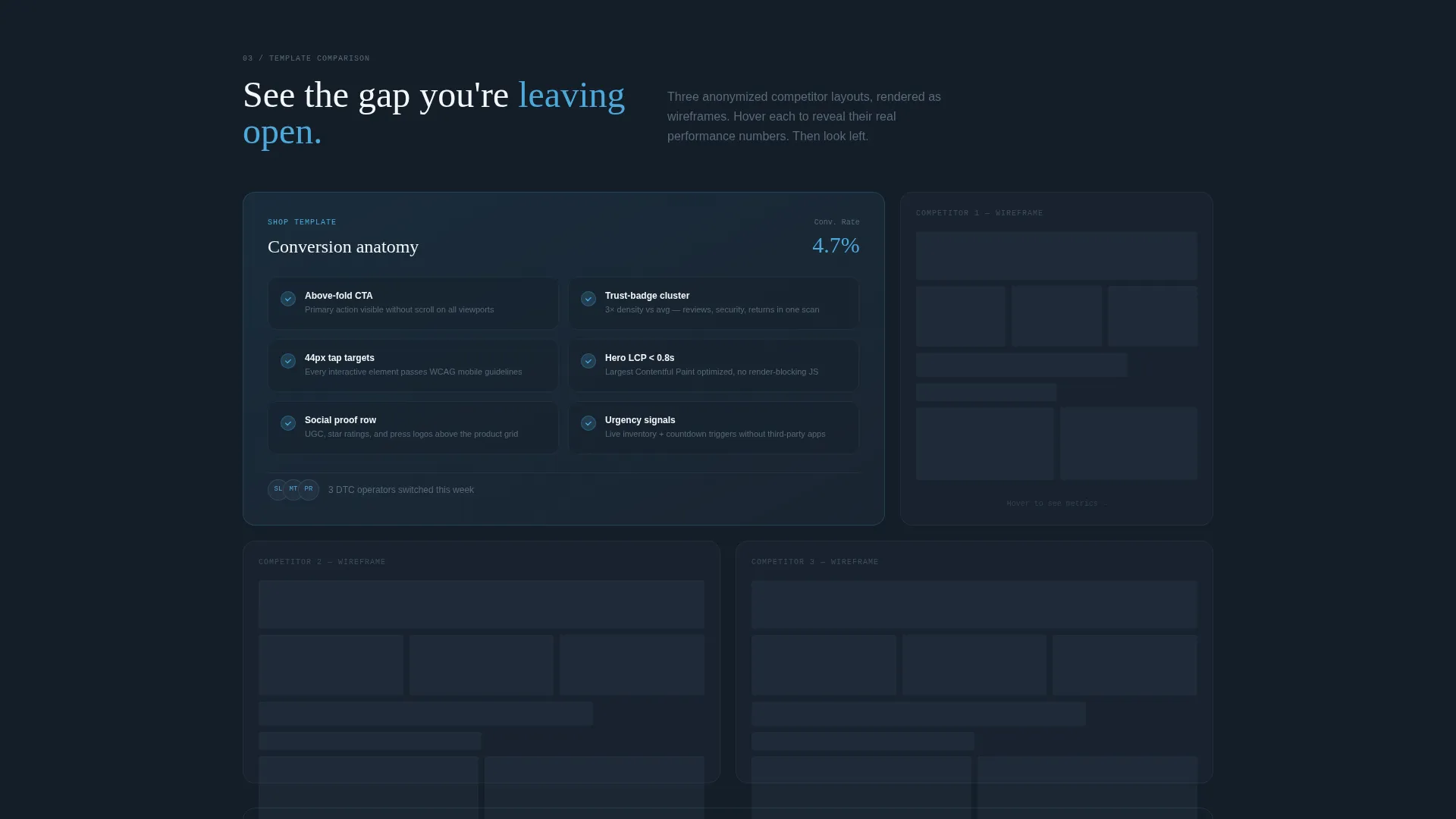
Task: Click 'Every interactive element passes WCAG' description
Action: (413, 372)
